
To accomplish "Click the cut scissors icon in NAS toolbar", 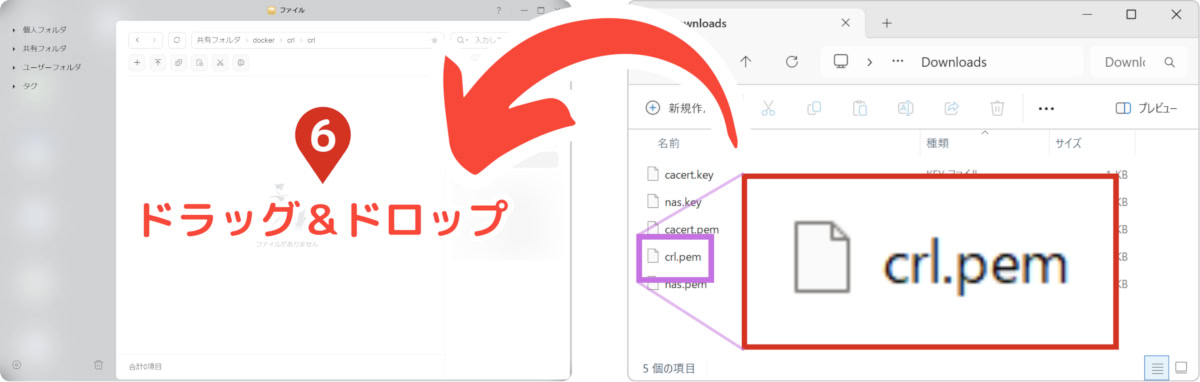I will (x=220, y=62).
